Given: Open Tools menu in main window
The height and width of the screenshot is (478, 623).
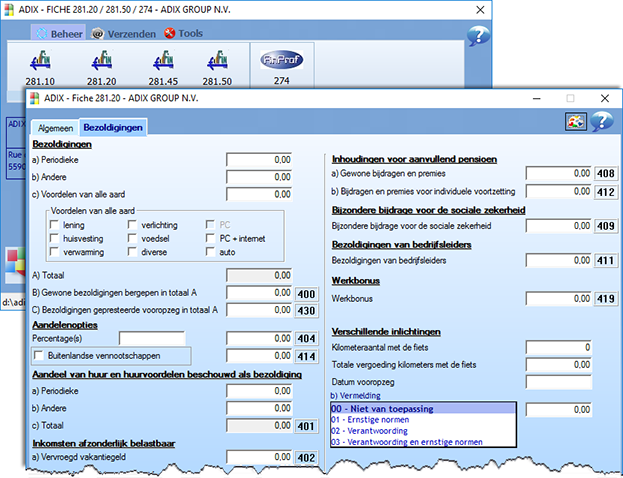Looking at the screenshot, I should tap(184, 33).
